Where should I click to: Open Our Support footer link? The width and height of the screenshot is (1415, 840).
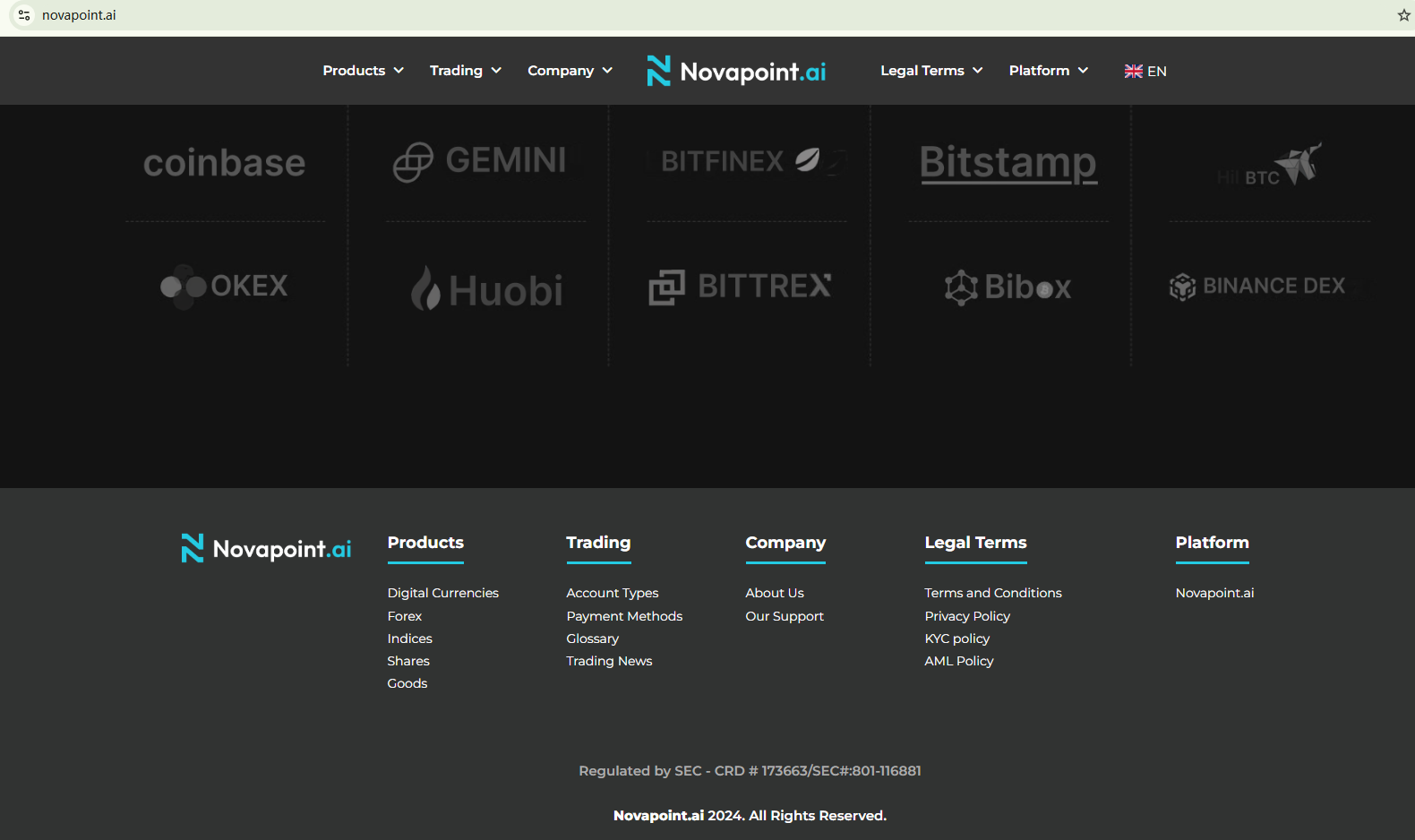pos(785,616)
